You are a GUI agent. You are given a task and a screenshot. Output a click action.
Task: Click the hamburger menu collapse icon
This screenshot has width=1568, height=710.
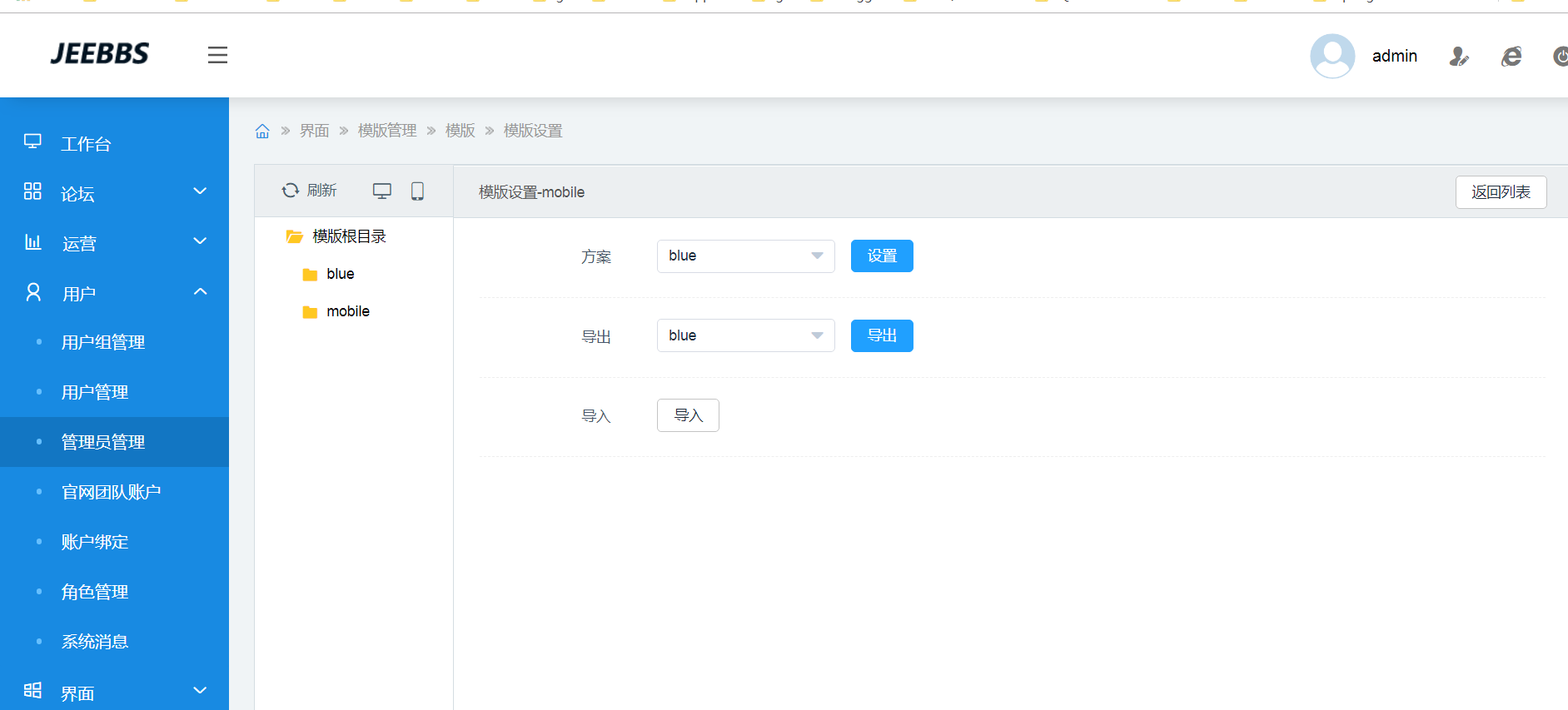point(217,55)
